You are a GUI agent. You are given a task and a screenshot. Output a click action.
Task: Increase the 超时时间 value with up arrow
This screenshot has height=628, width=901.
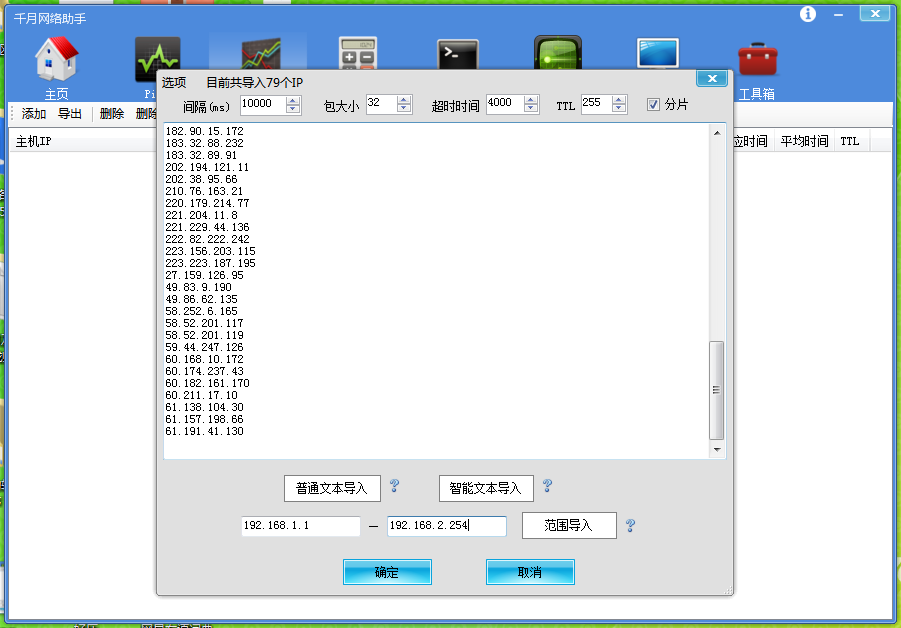coord(530,99)
